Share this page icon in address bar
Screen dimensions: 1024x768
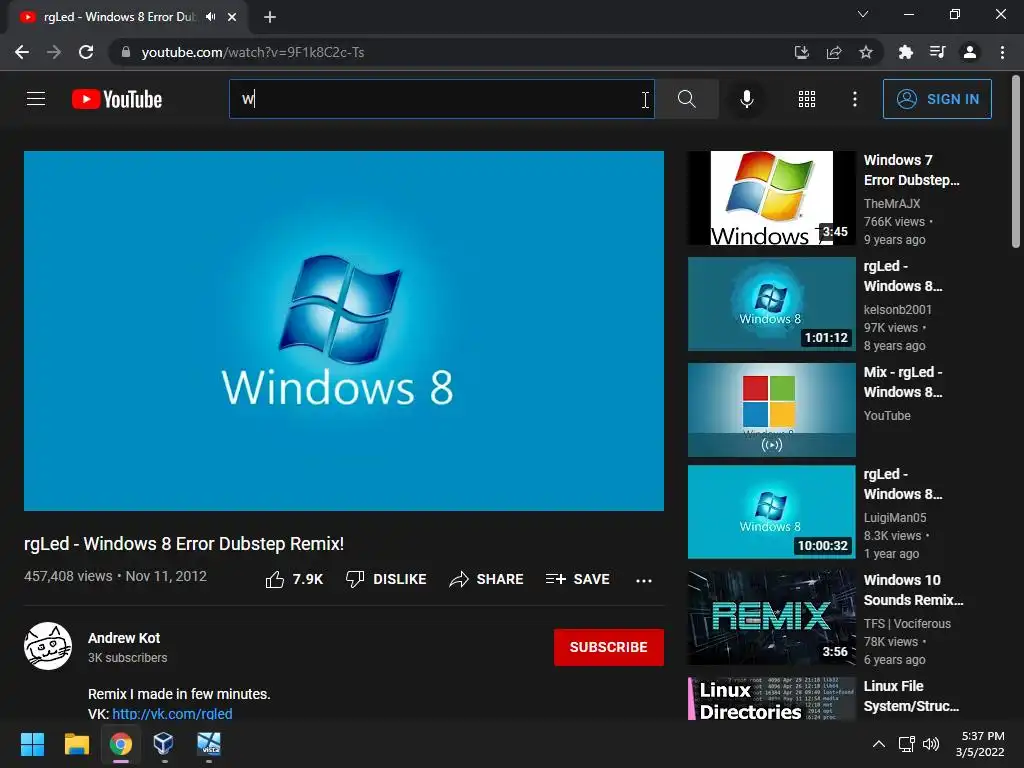834,52
